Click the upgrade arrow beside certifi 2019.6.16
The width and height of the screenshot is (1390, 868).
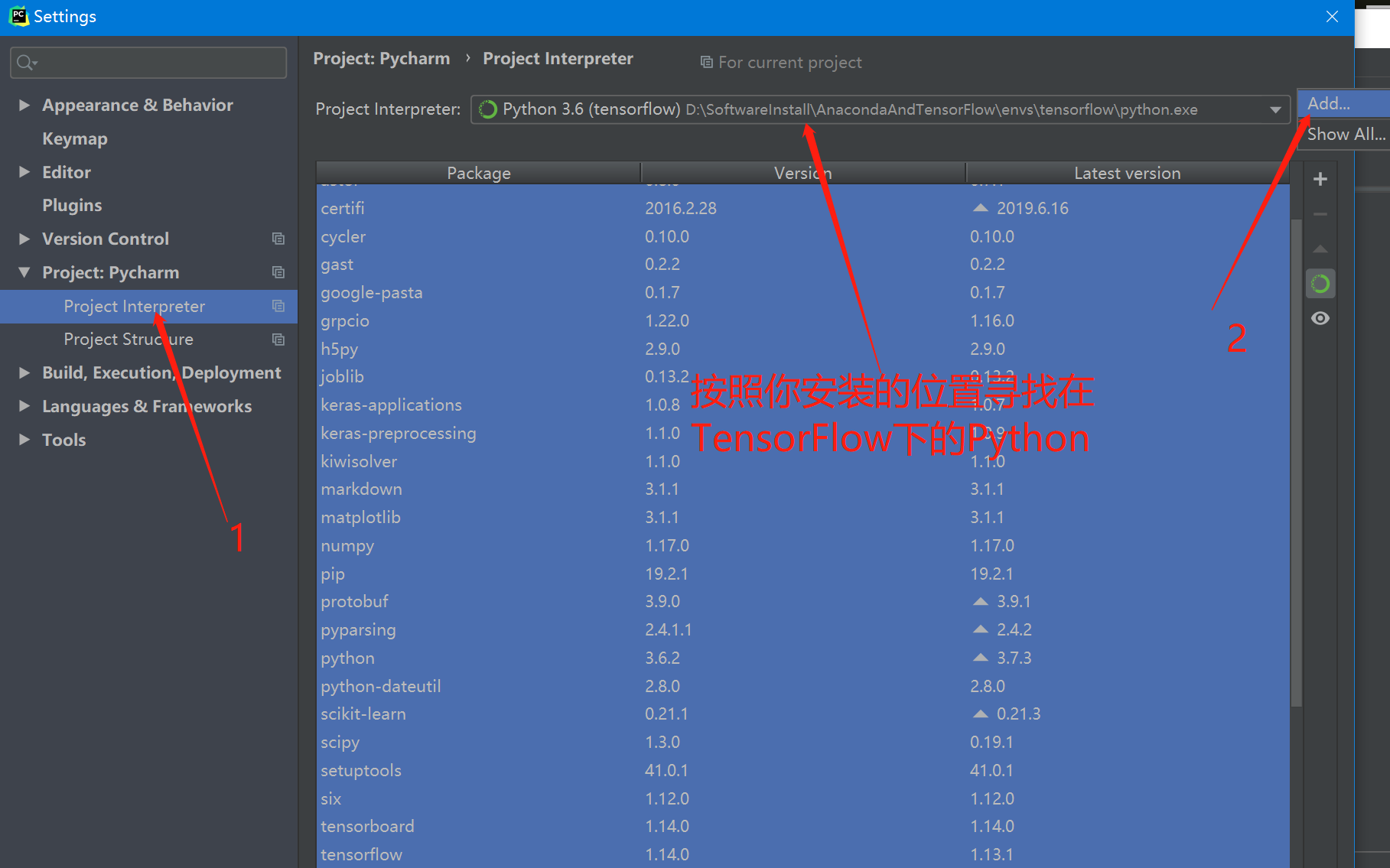coord(980,208)
